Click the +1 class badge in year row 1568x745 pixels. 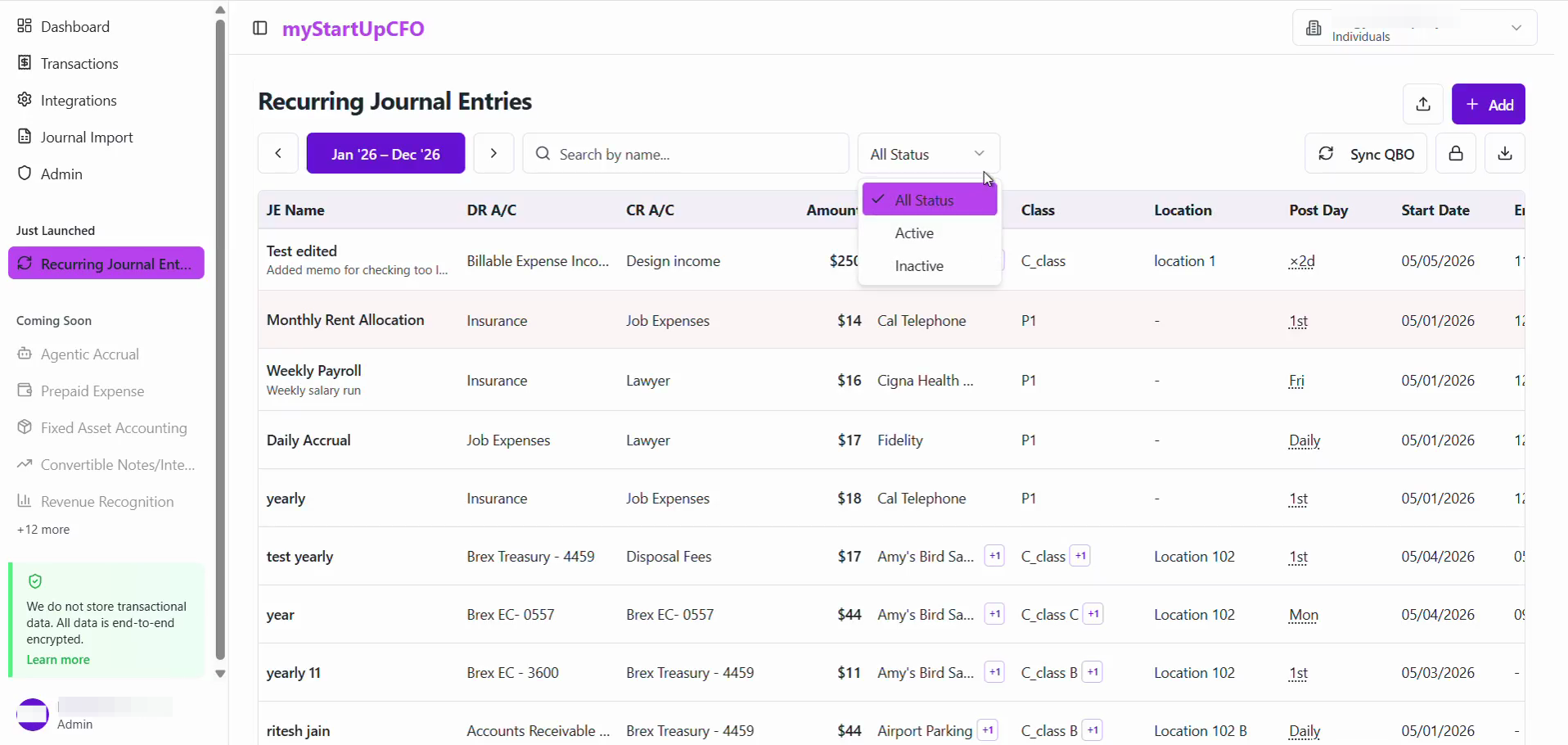[x=1093, y=615]
